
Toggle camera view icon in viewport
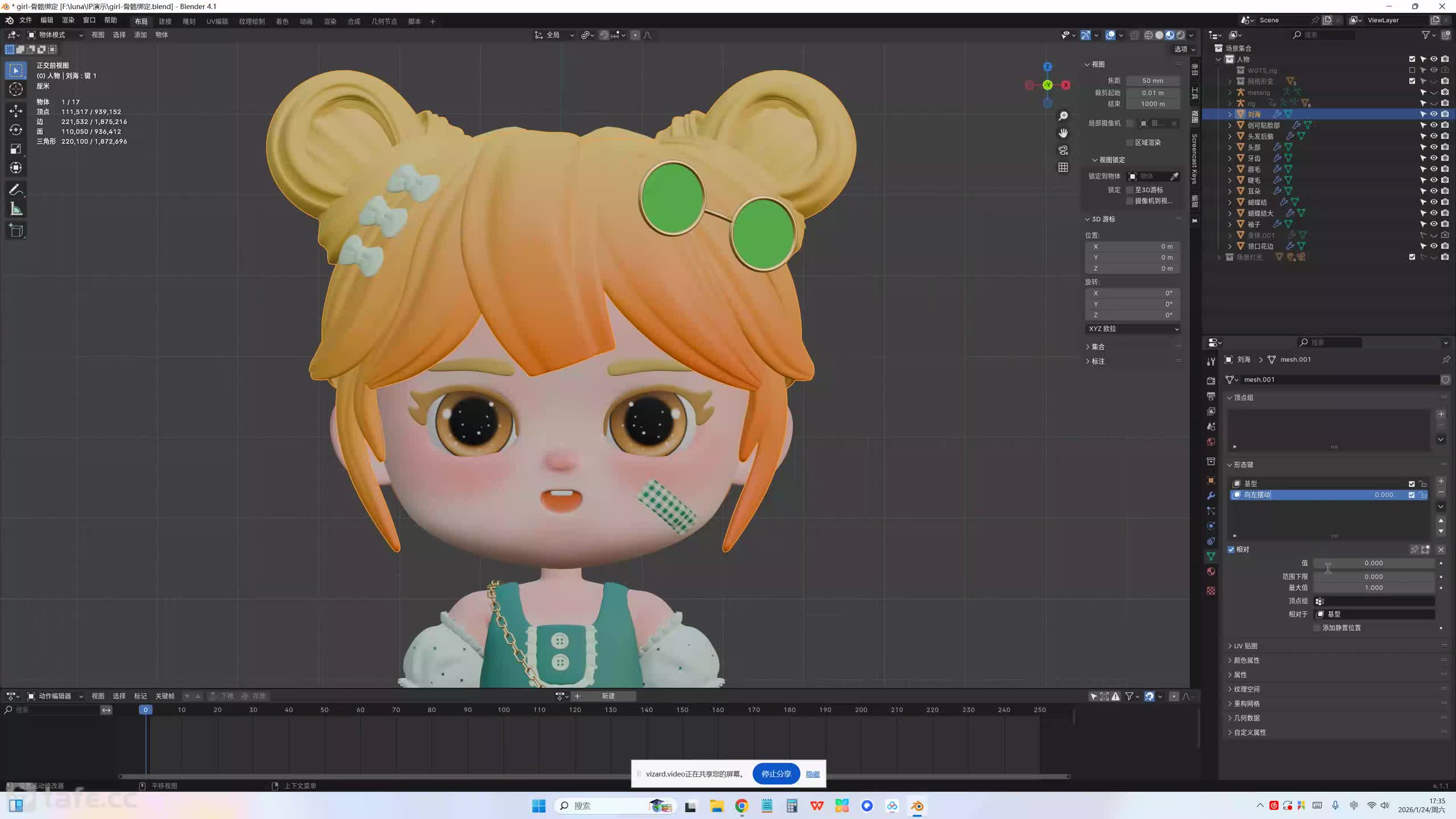(x=1063, y=150)
